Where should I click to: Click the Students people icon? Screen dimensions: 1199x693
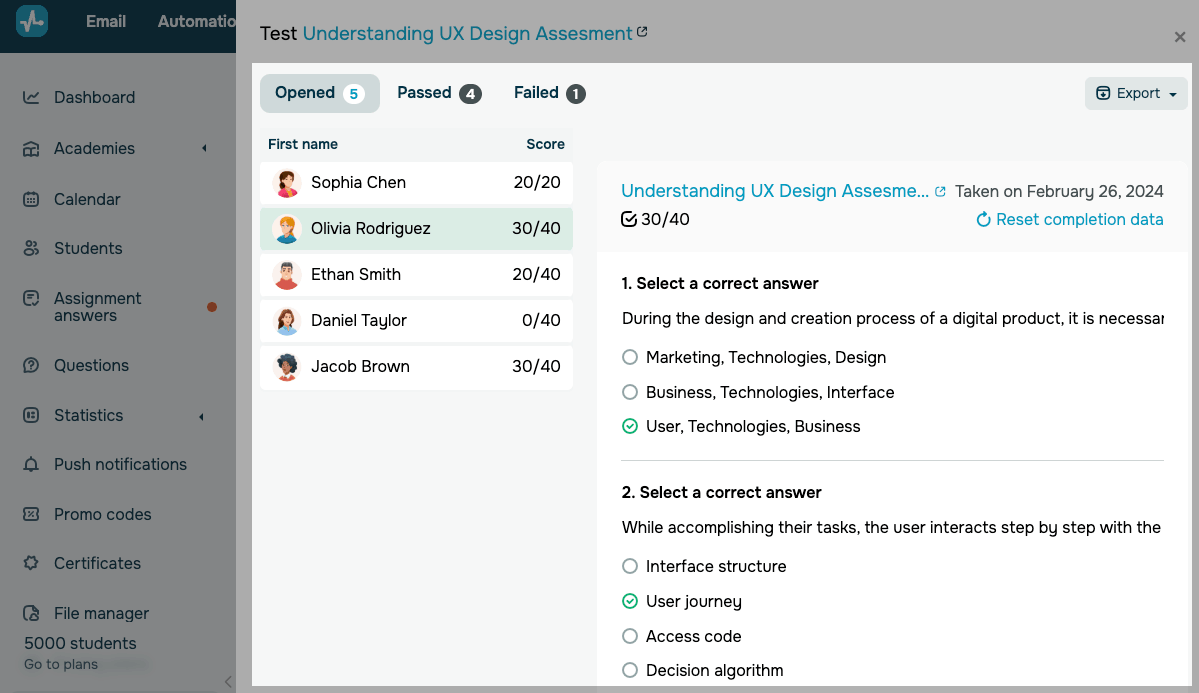click(31, 248)
